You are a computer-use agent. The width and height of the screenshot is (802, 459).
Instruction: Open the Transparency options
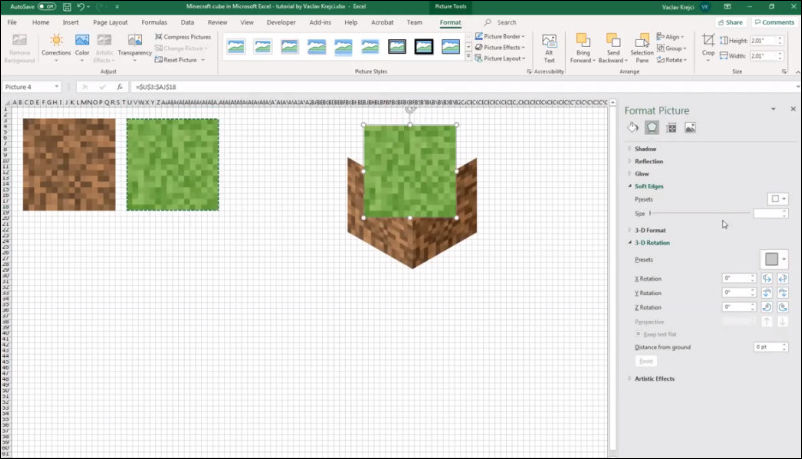pyautogui.click(x=135, y=48)
